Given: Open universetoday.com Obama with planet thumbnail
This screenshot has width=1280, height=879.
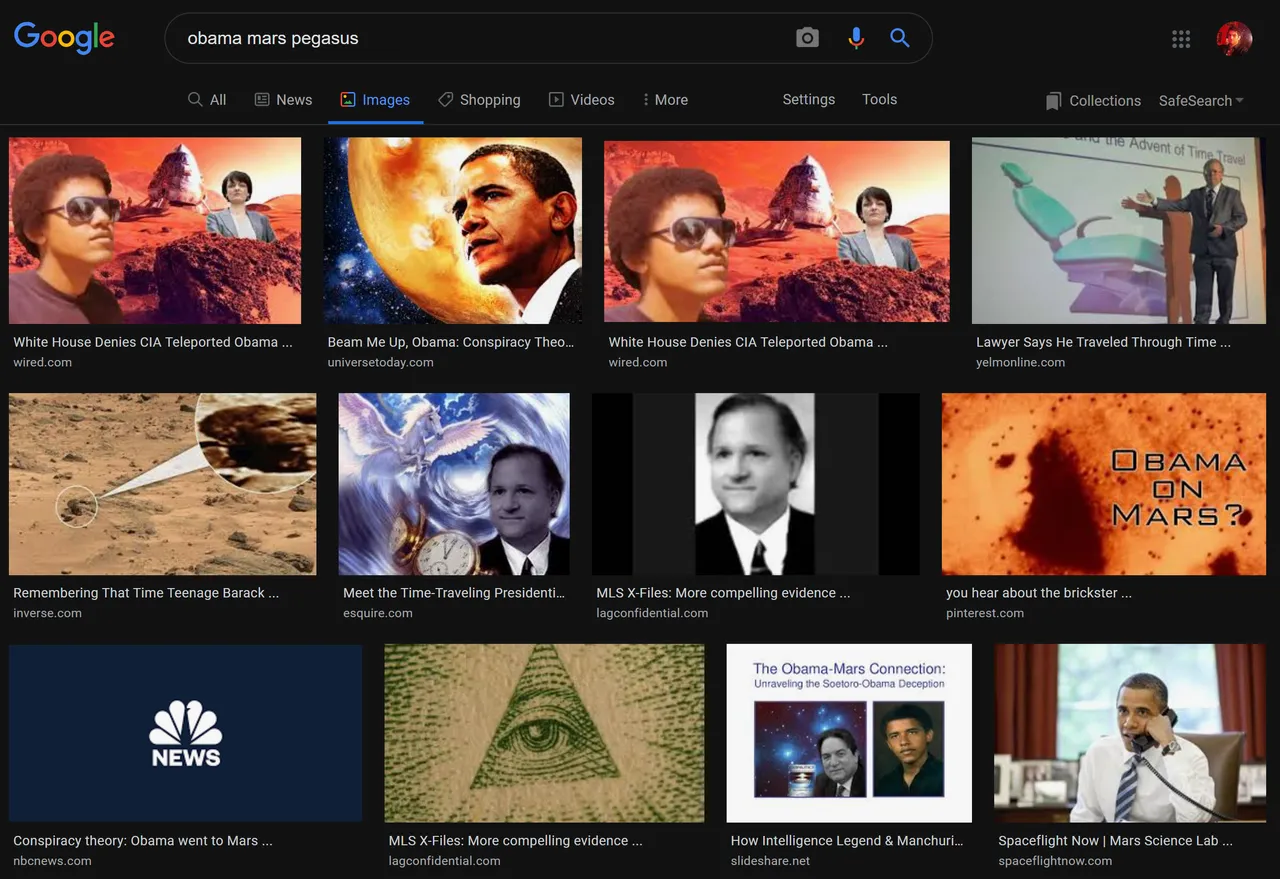Looking at the screenshot, I should (x=453, y=231).
